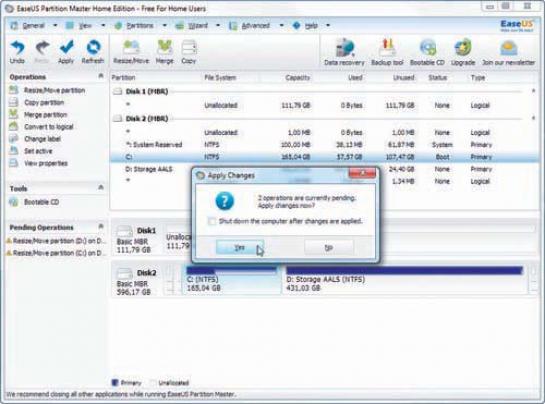Choose Merge partition in Operations panel

pos(46,115)
